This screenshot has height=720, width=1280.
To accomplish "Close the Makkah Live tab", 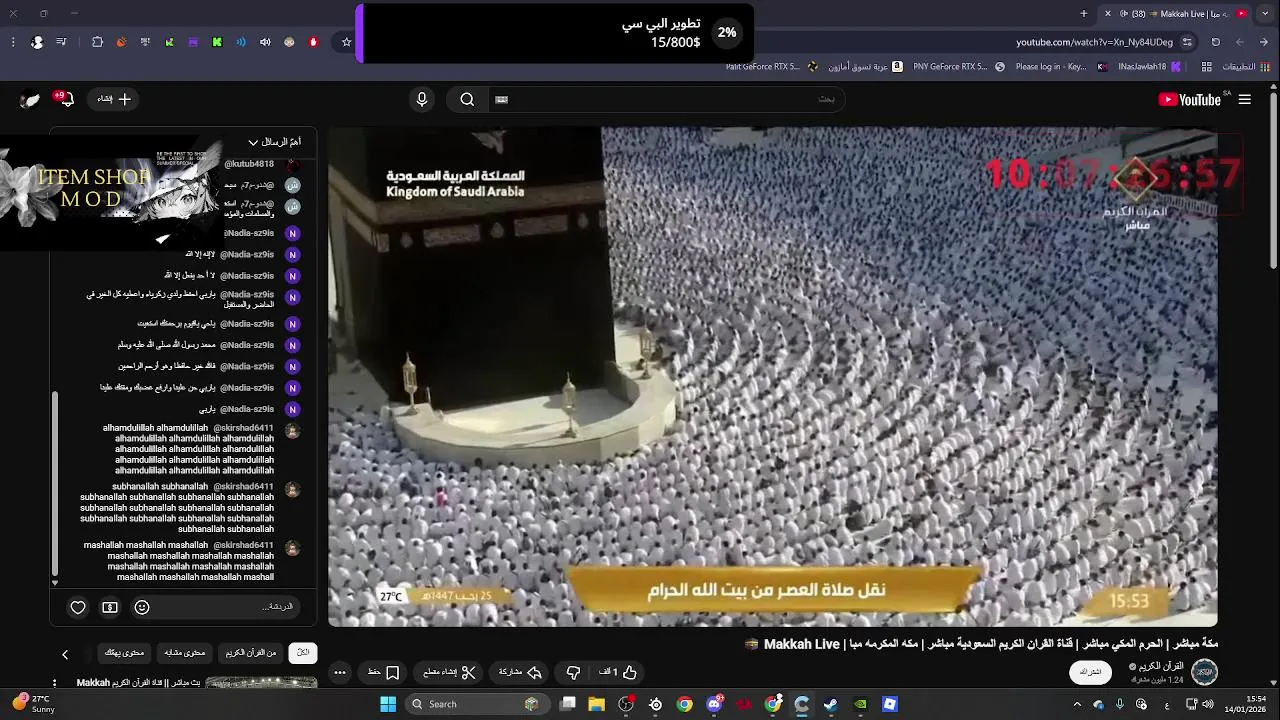I will pos(1108,13).
